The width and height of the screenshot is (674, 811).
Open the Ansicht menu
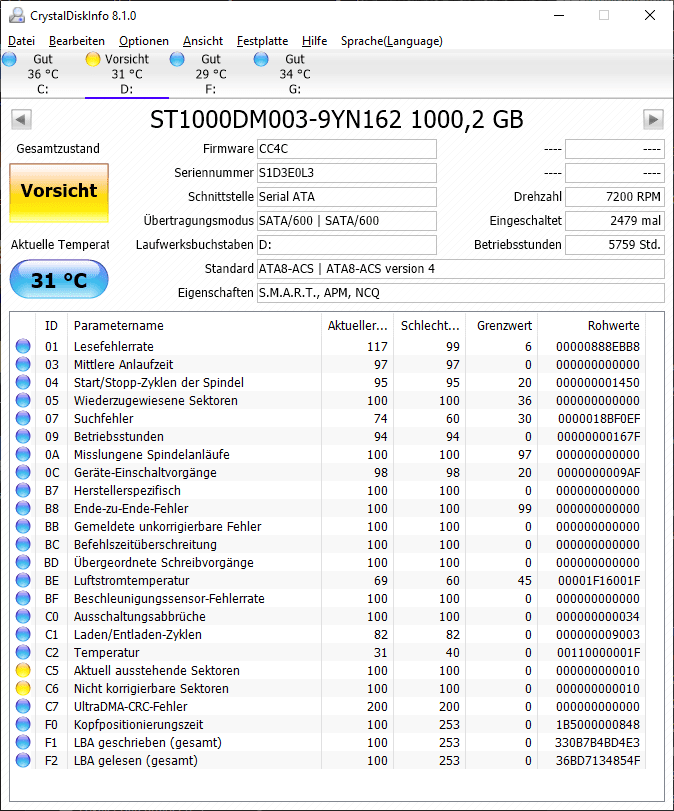203,41
